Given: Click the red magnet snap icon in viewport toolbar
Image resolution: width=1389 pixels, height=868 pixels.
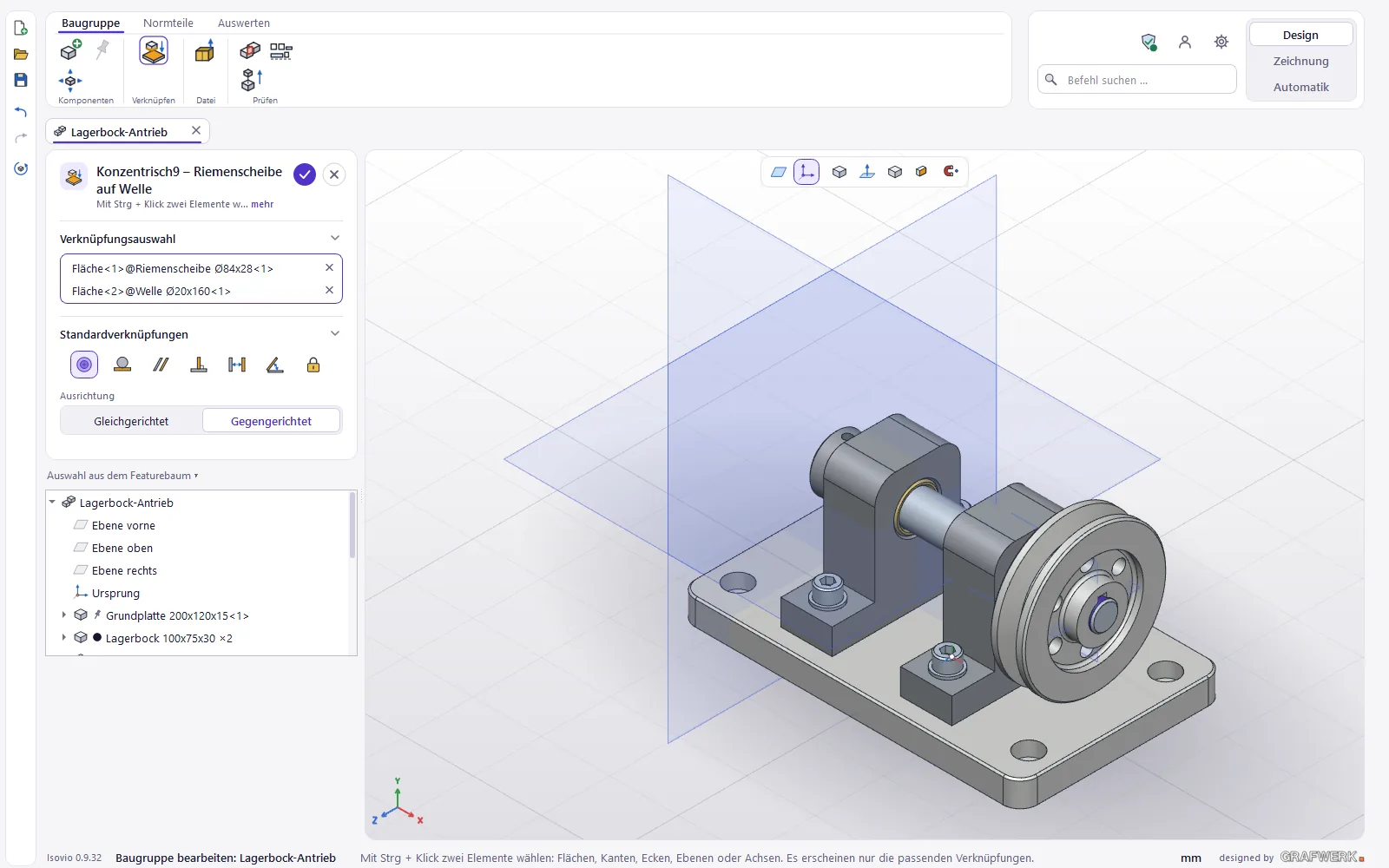Looking at the screenshot, I should (951, 172).
